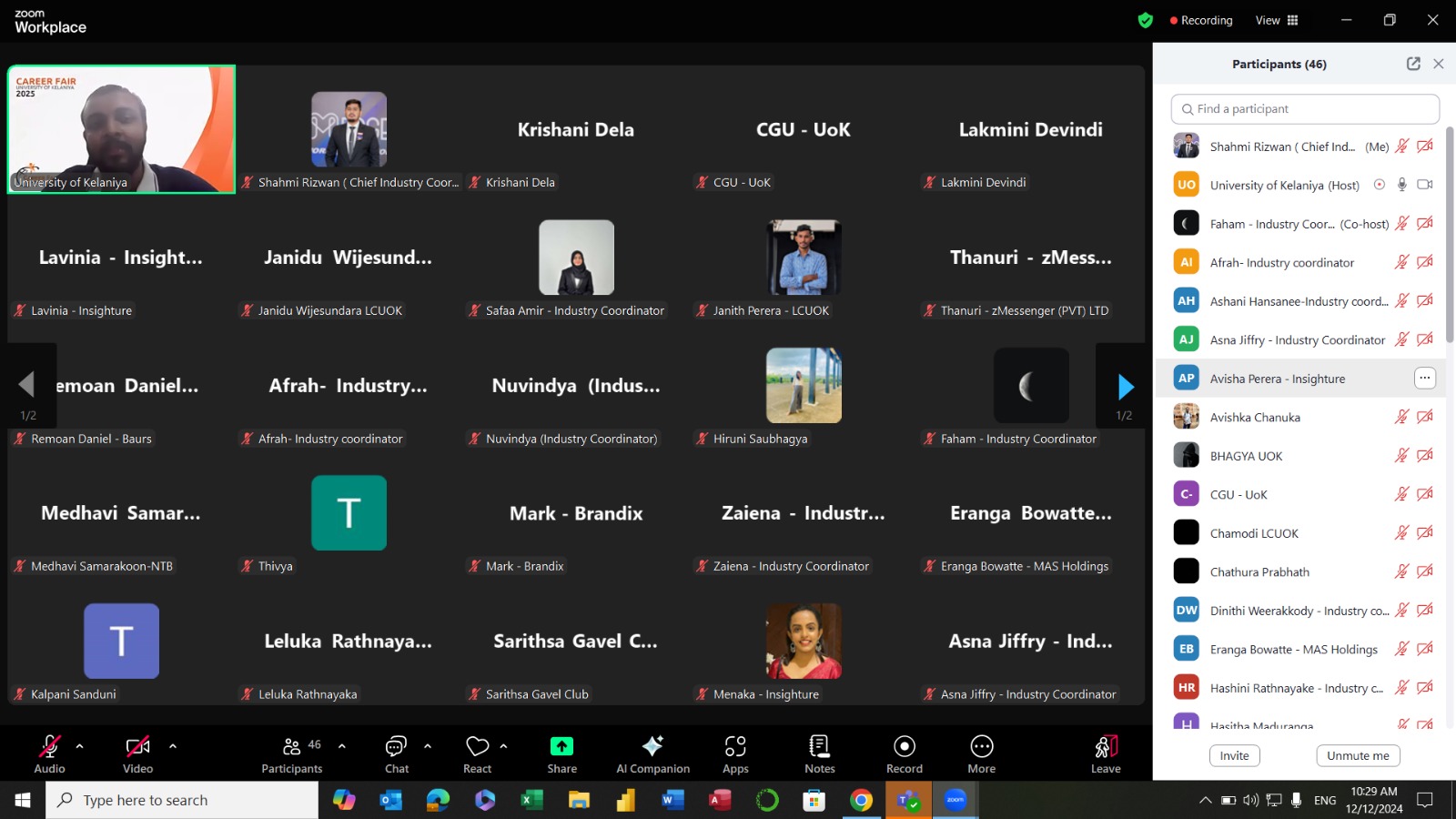The width and height of the screenshot is (1456, 819).
Task: Click the Leave meeting icon
Action: pyautogui.click(x=1106, y=746)
